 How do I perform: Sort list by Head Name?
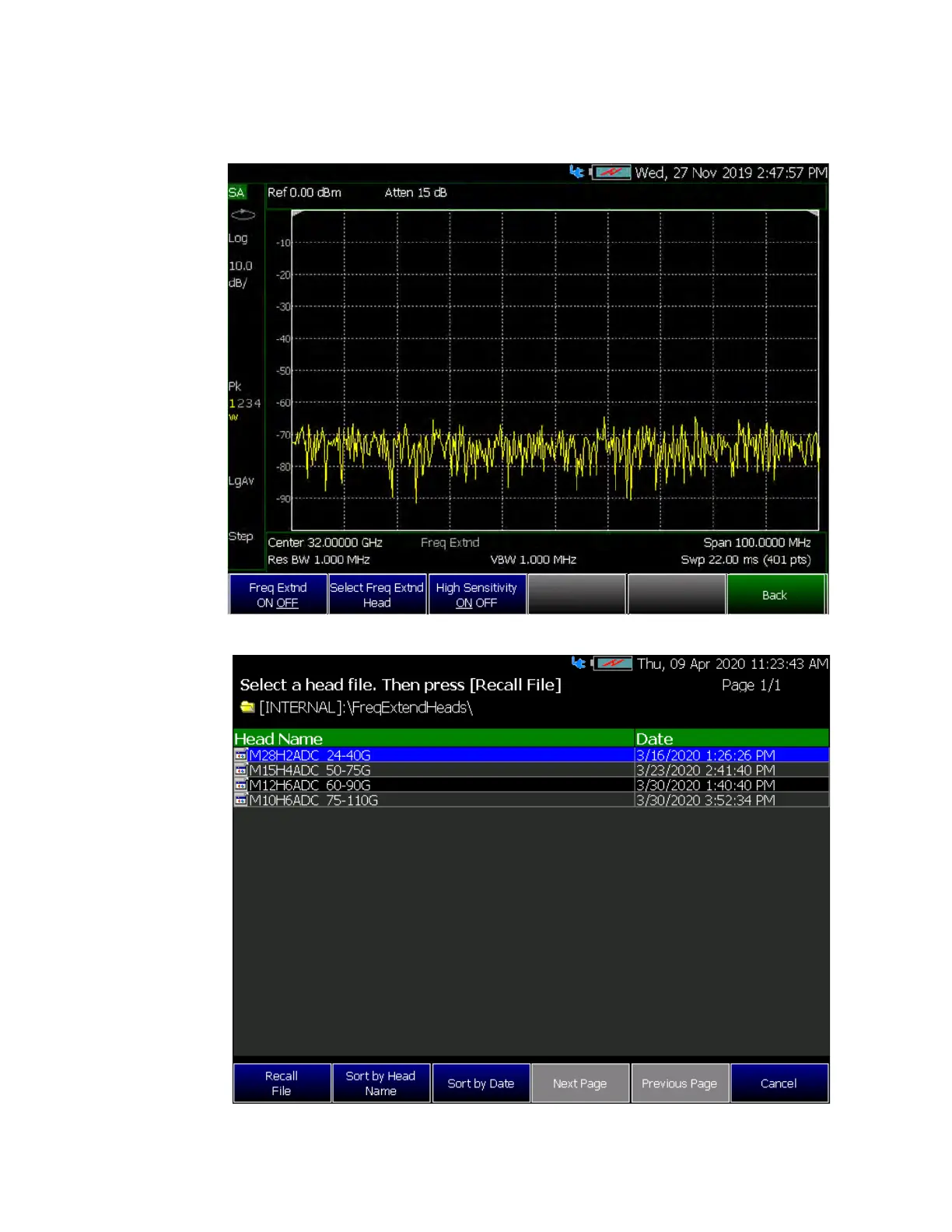tap(381, 1083)
